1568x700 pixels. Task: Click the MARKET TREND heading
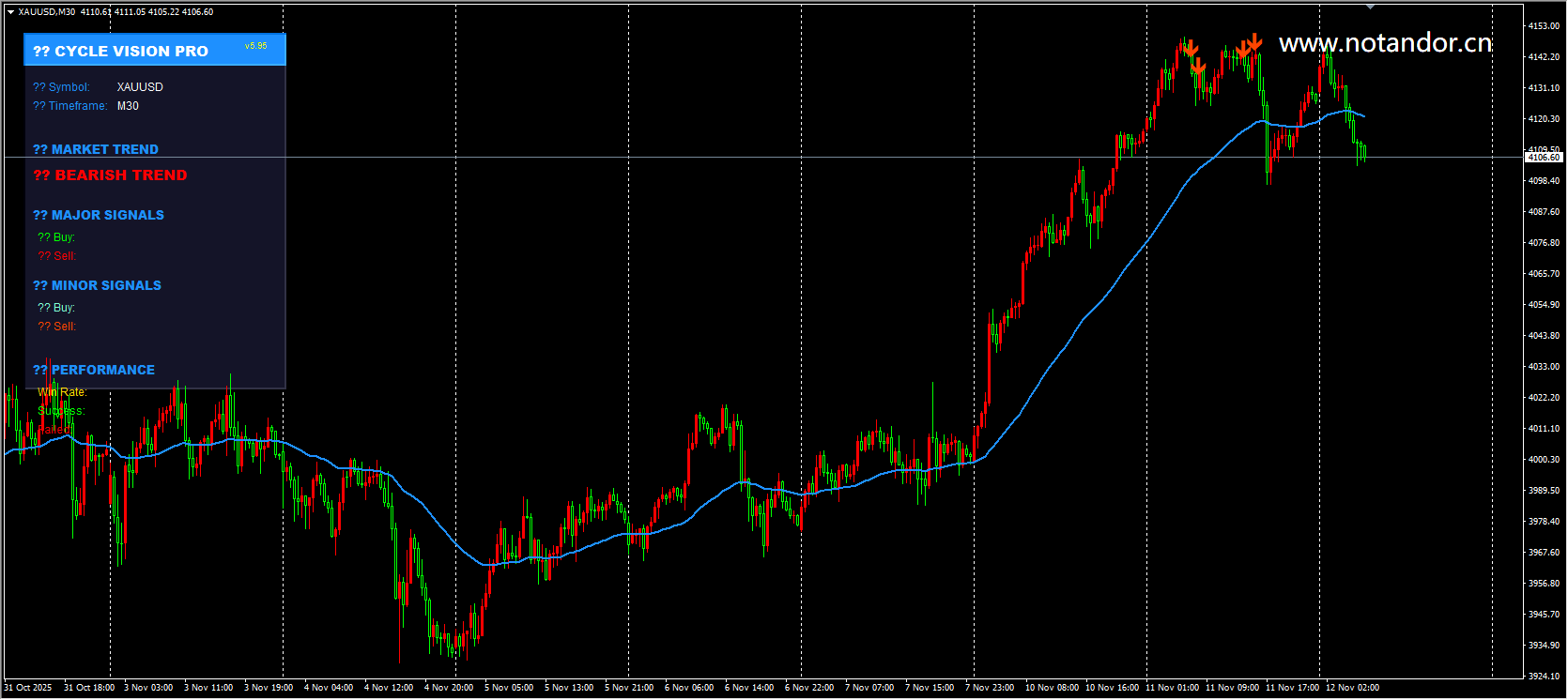[96, 149]
